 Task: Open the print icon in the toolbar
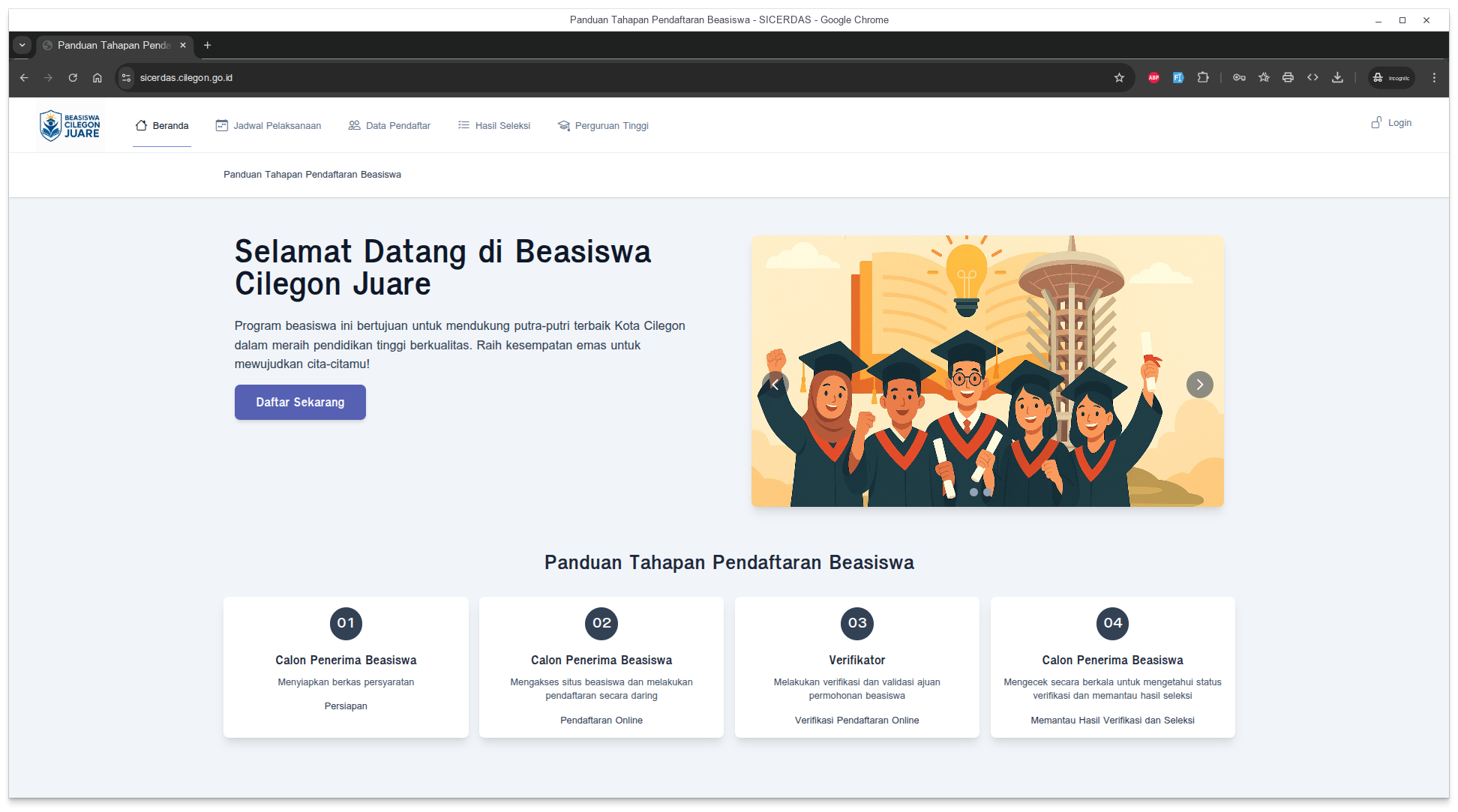(1288, 77)
